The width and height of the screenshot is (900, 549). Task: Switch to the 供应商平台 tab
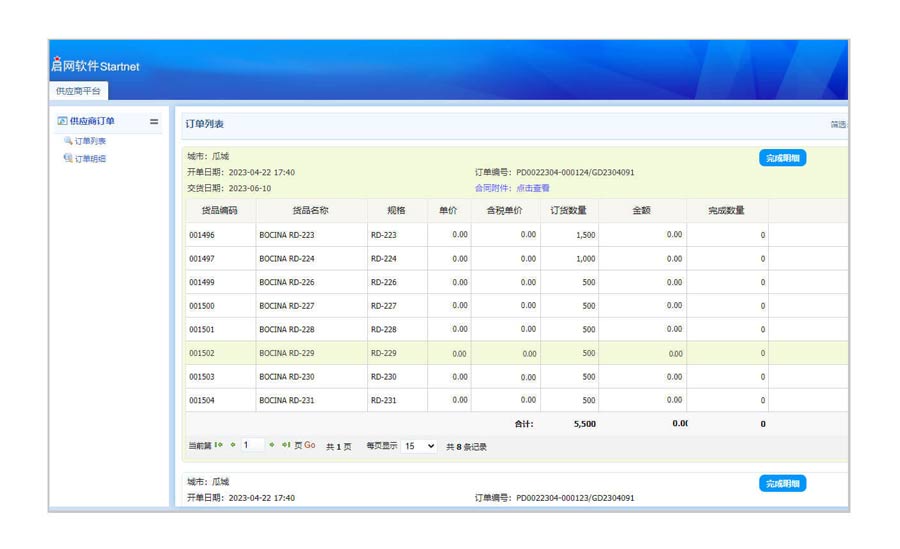[x=78, y=91]
